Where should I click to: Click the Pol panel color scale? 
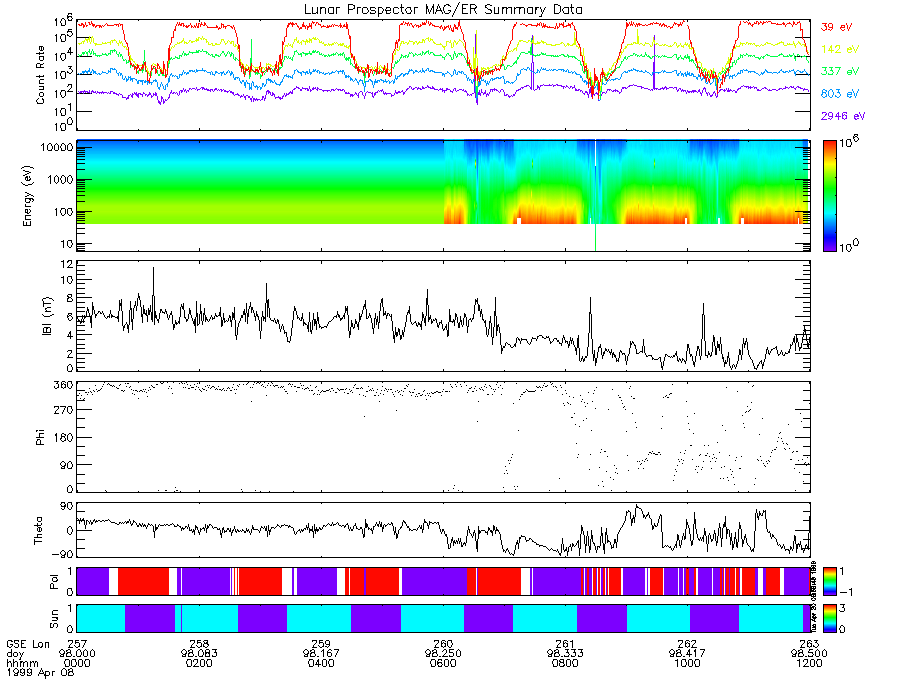tap(829, 581)
